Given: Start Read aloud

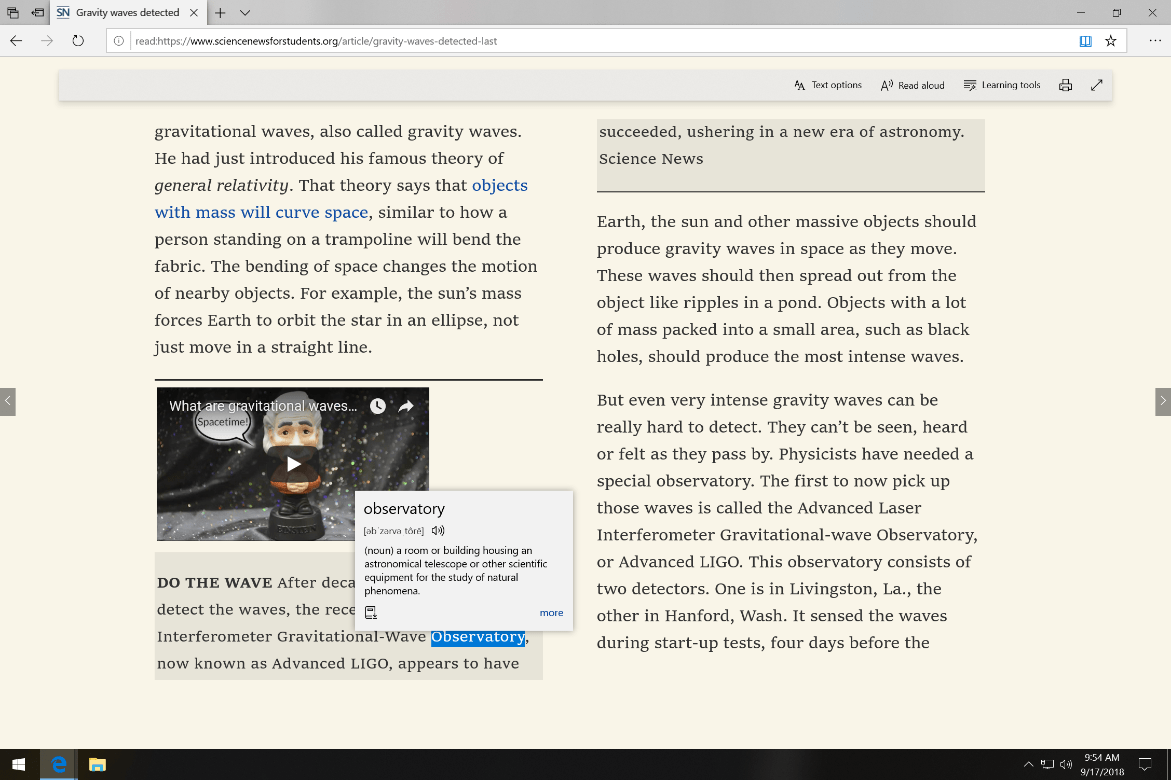Looking at the screenshot, I should (x=912, y=85).
